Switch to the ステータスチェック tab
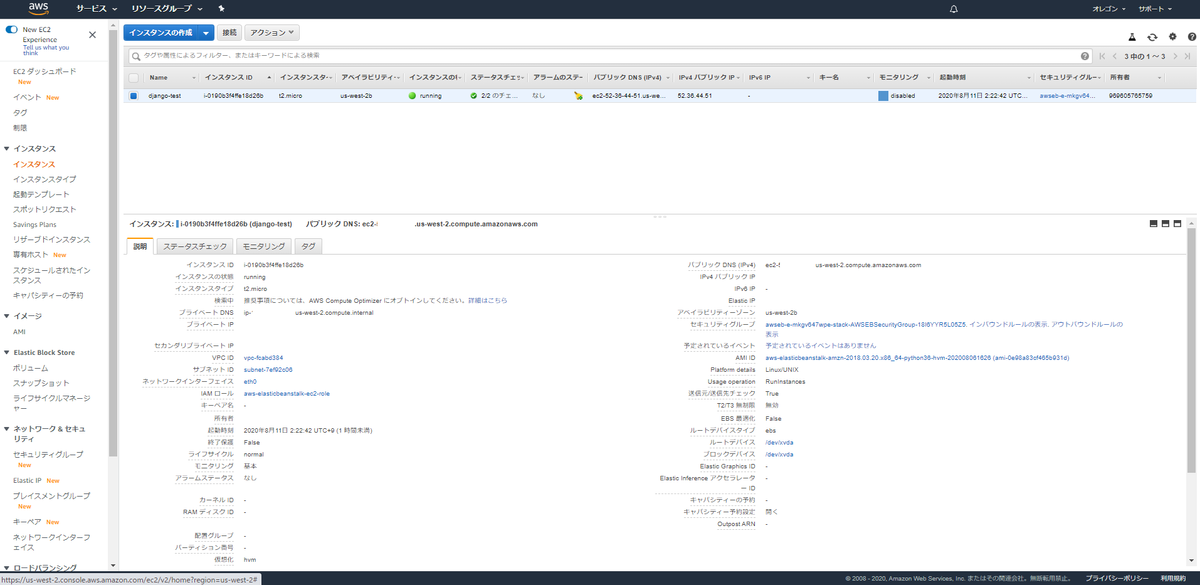This screenshot has height=585, width=1200. (195, 245)
